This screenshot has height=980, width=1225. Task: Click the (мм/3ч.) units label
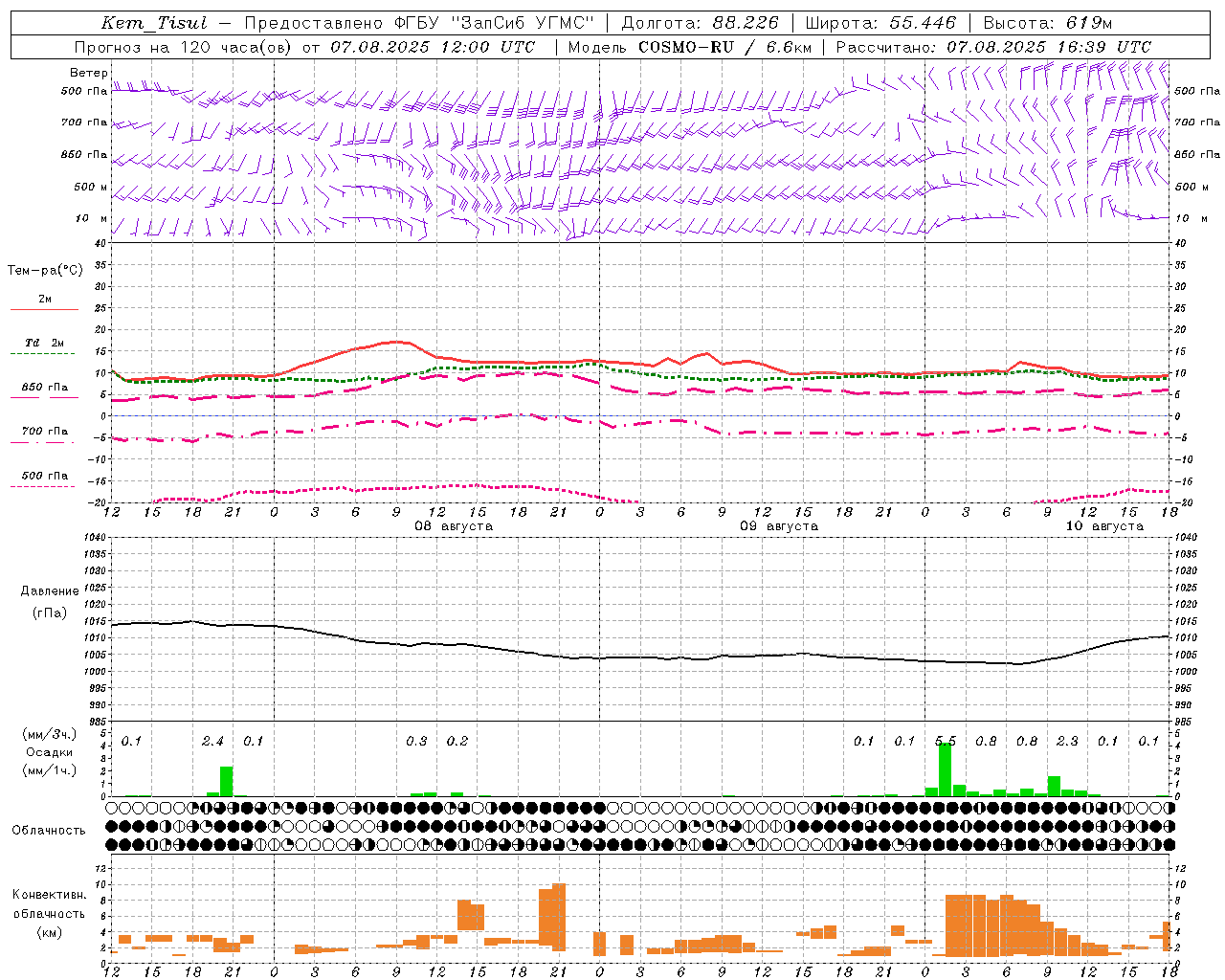click(x=48, y=735)
